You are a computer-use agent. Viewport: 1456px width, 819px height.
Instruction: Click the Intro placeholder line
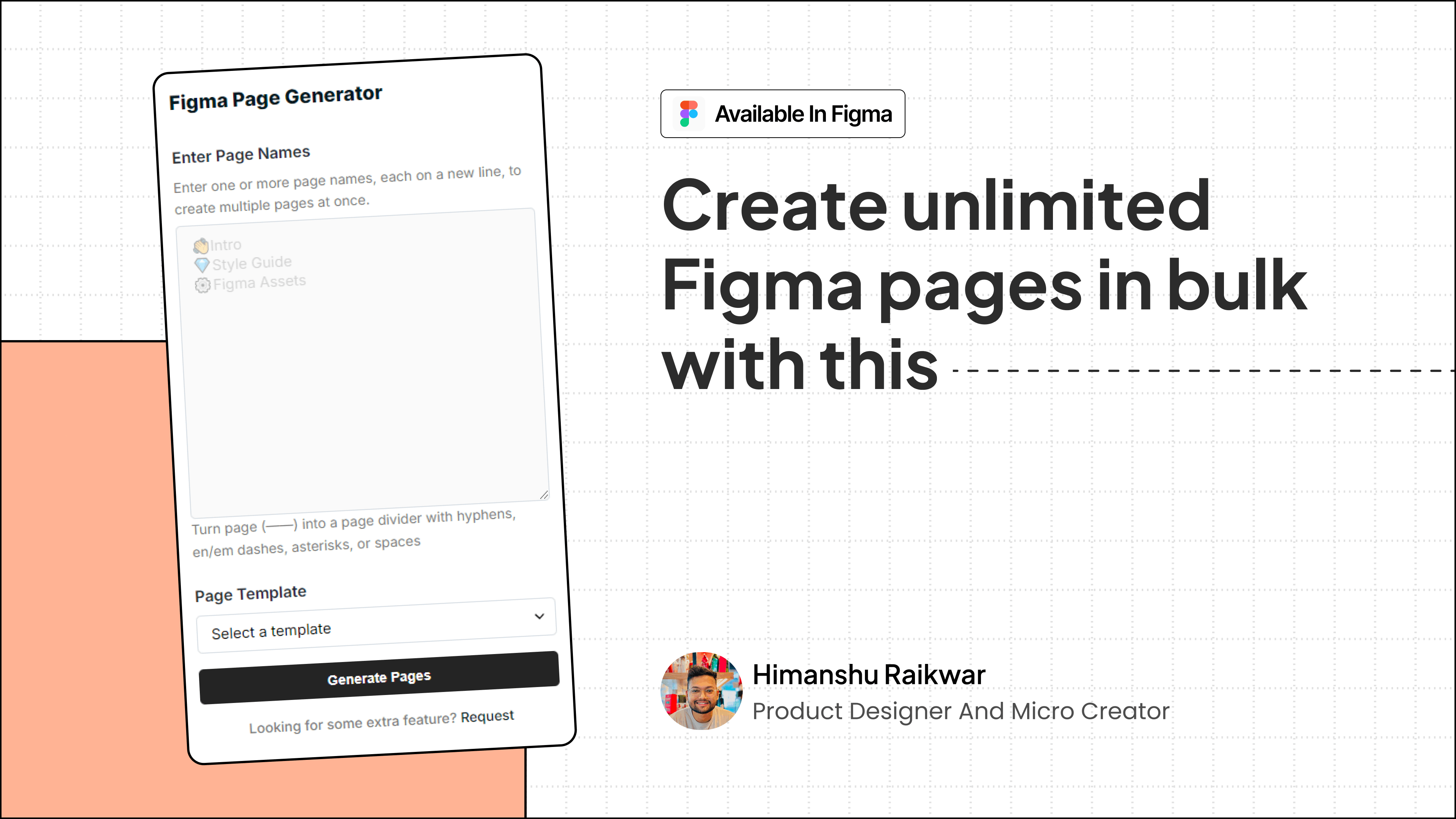tap(217, 245)
